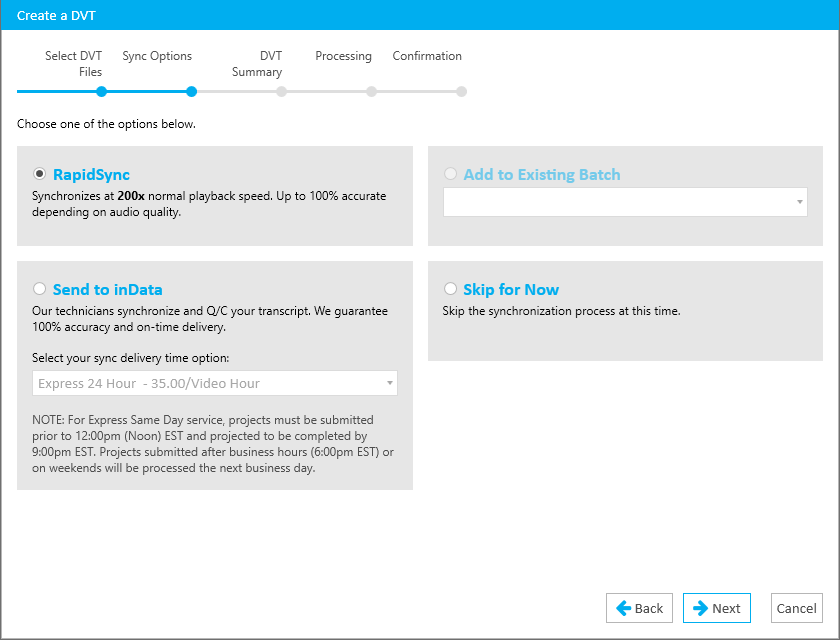Screen dimensions: 840x640
Task: Cancel the Create a DVT wizard
Action: tap(797, 608)
